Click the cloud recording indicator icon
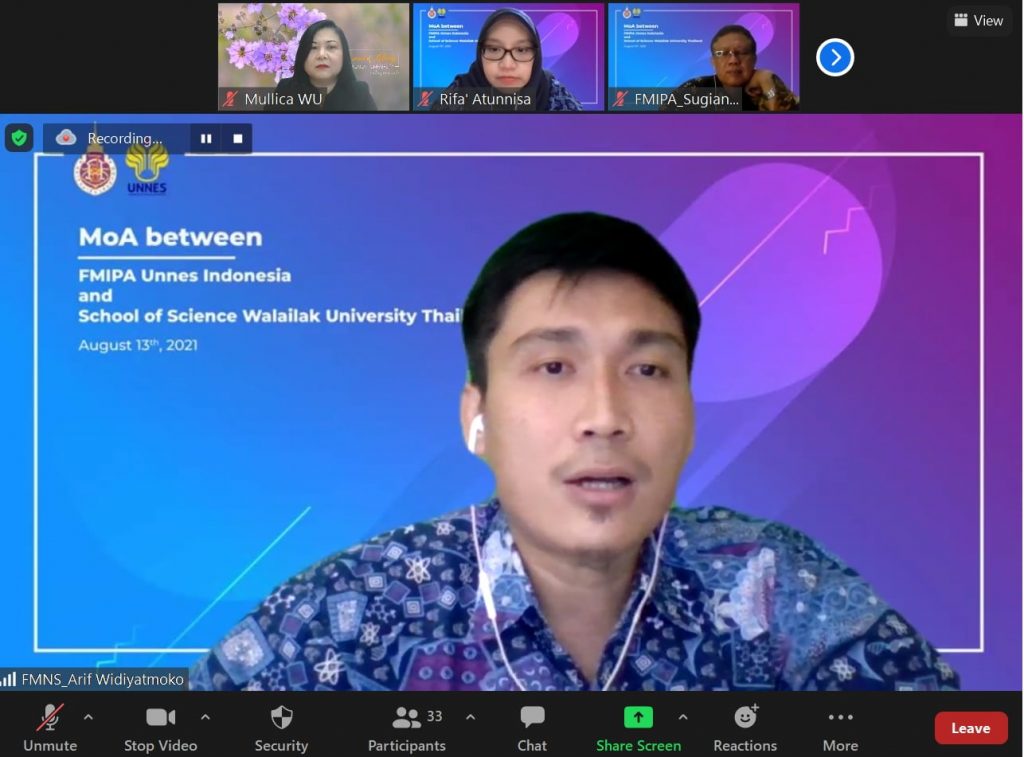Image resolution: width=1024 pixels, height=757 pixels. tap(66, 138)
